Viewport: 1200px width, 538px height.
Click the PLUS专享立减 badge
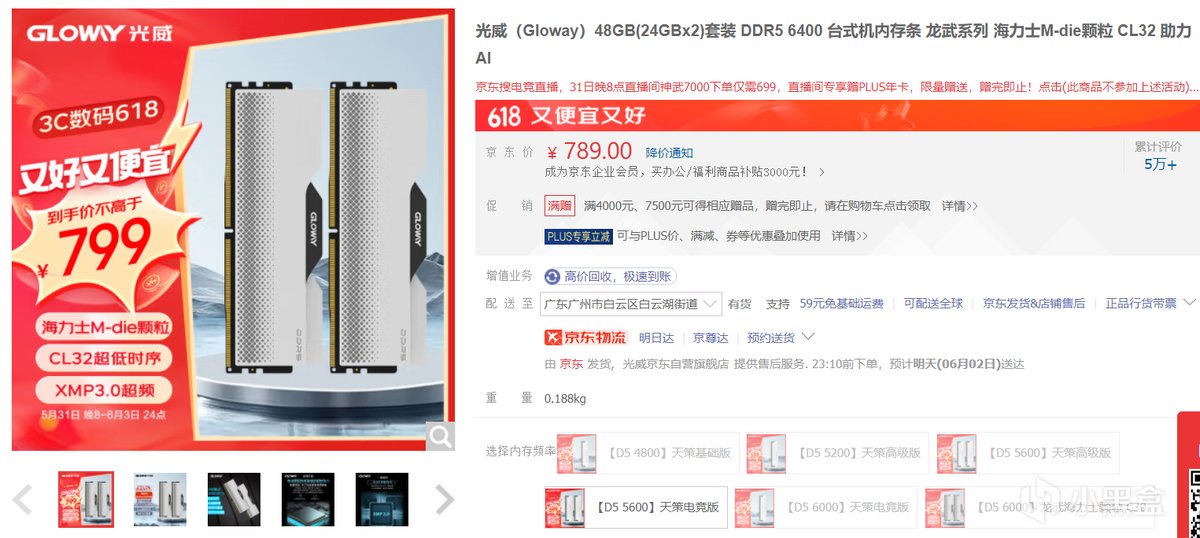577,236
